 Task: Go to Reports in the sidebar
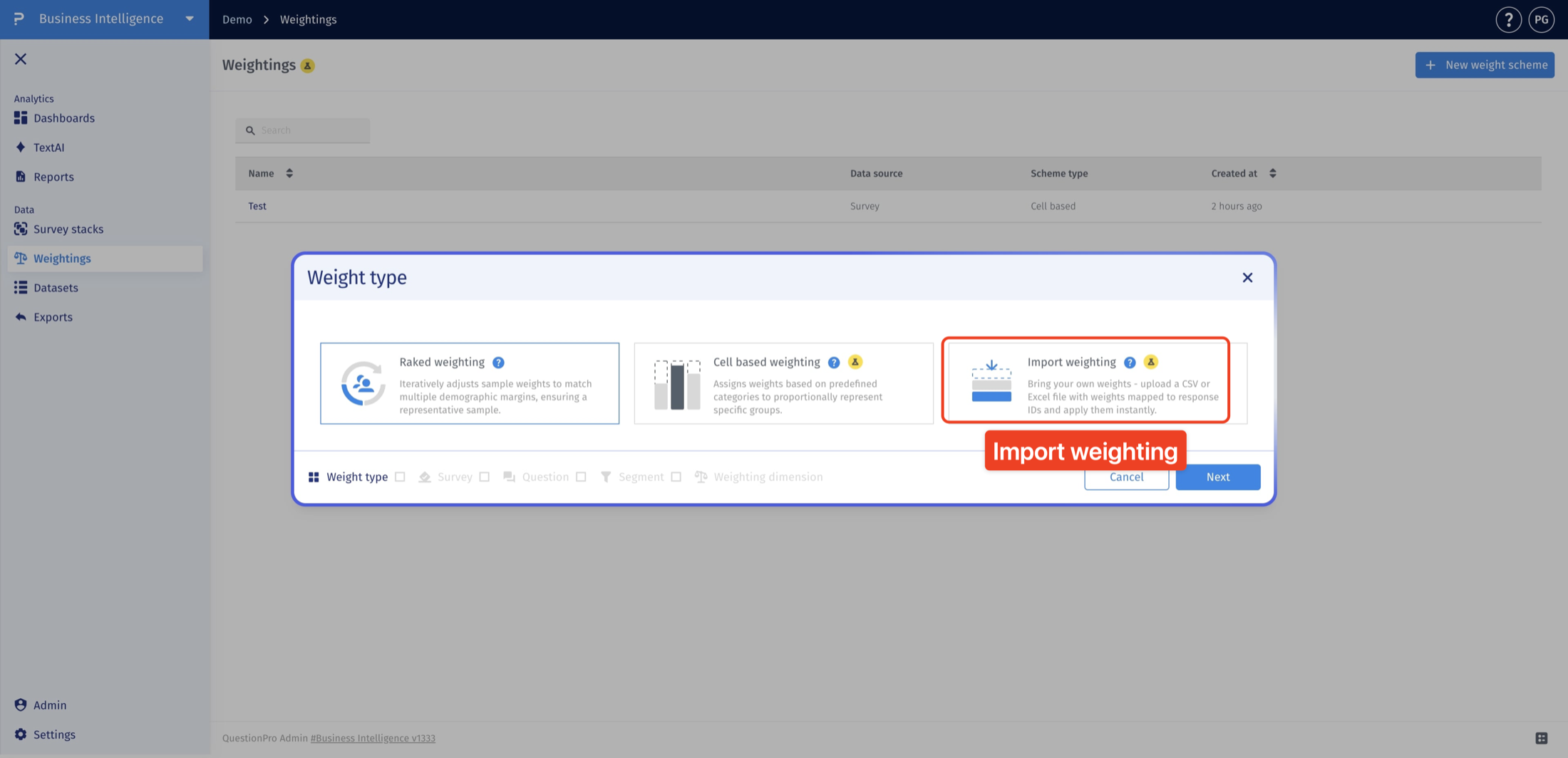click(x=53, y=177)
